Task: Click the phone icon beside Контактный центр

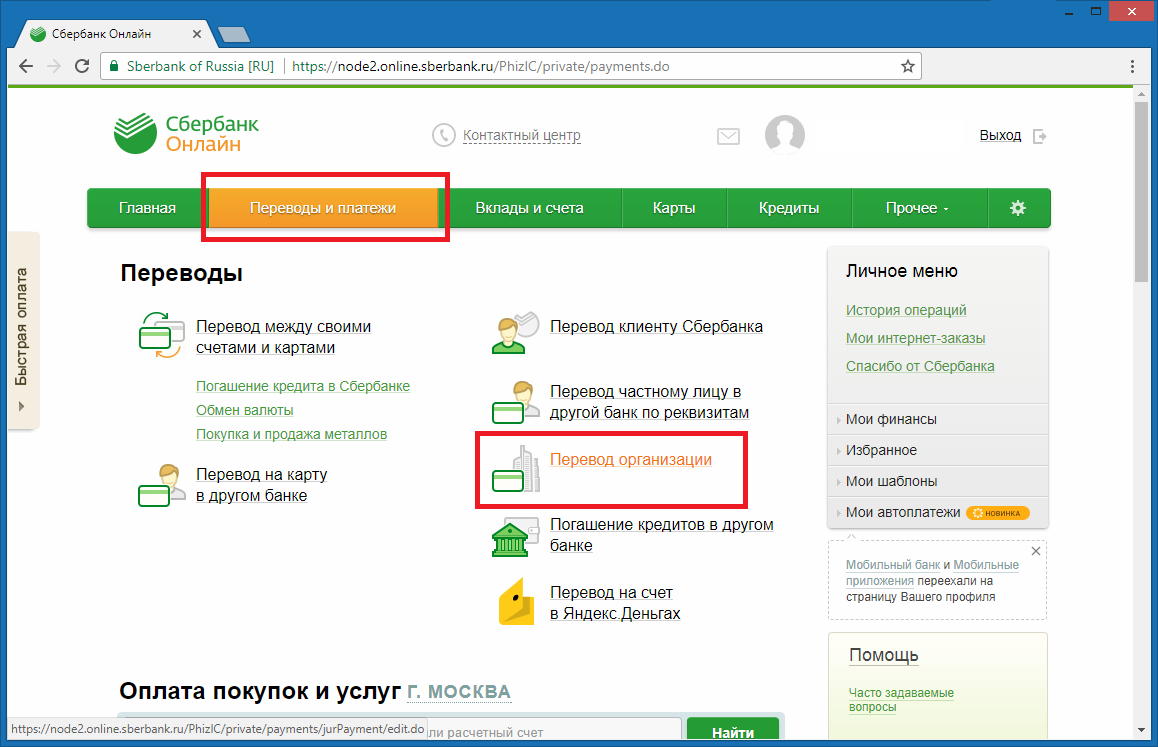Action: 443,135
